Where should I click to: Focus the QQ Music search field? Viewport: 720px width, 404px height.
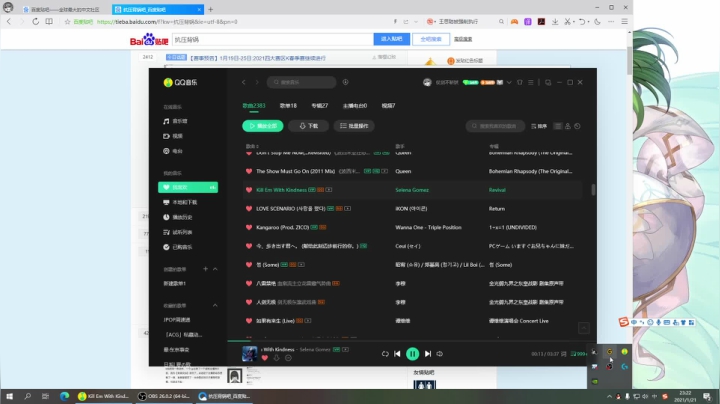302,82
